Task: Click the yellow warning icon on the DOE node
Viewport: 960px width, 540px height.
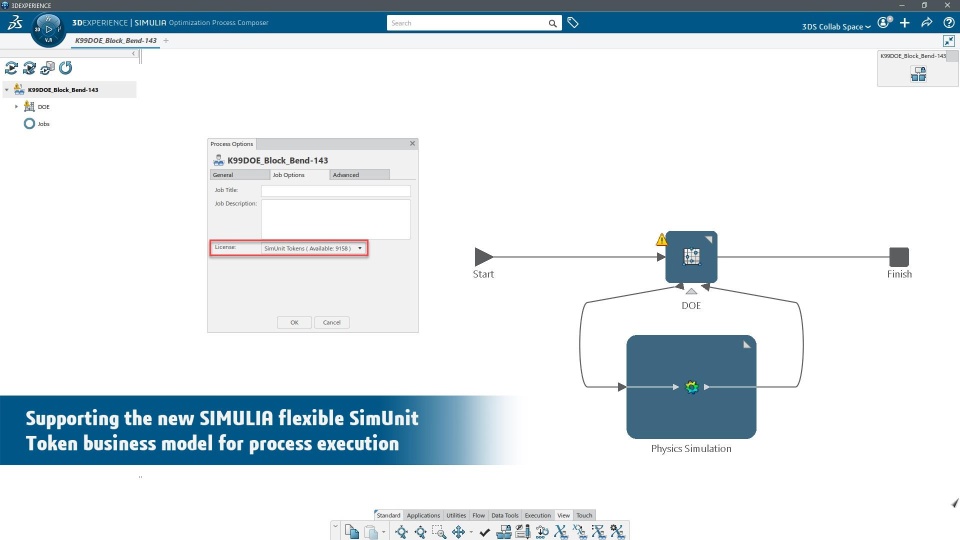Action: [x=661, y=239]
